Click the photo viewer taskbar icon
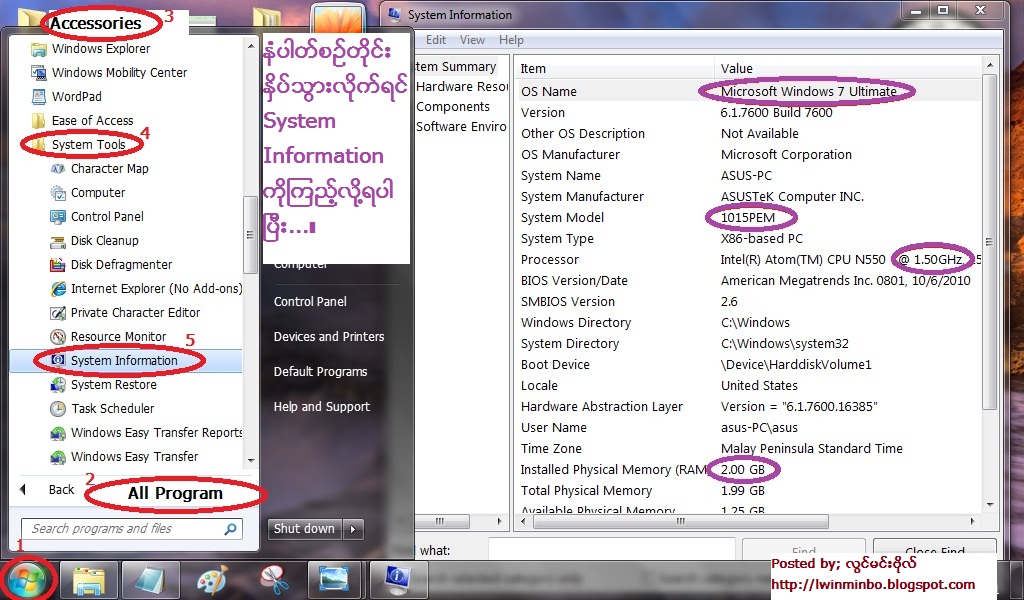The height and width of the screenshot is (600, 1024). pyautogui.click(x=334, y=580)
